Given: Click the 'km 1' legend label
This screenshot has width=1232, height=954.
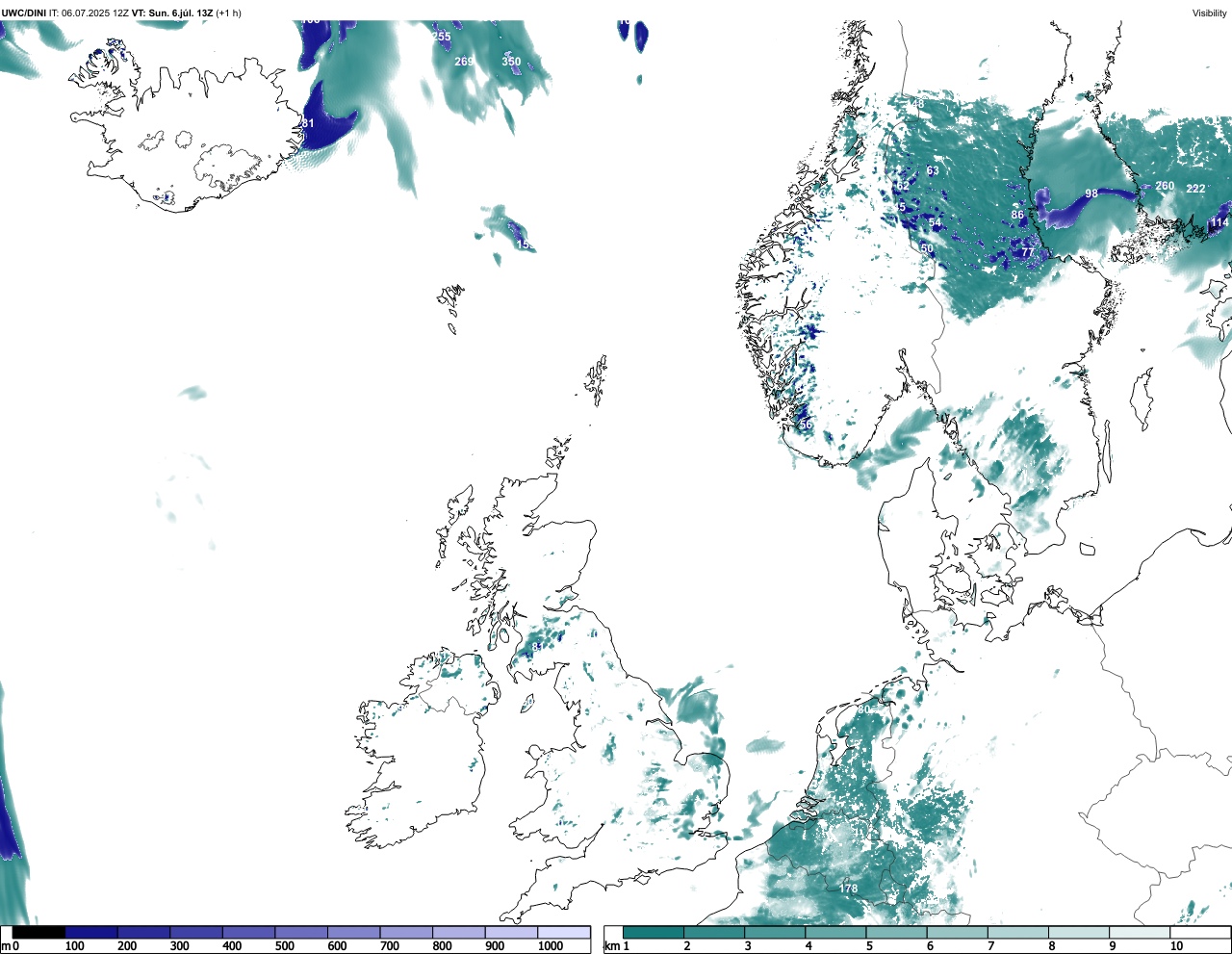Looking at the screenshot, I should click(x=618, y=946).
